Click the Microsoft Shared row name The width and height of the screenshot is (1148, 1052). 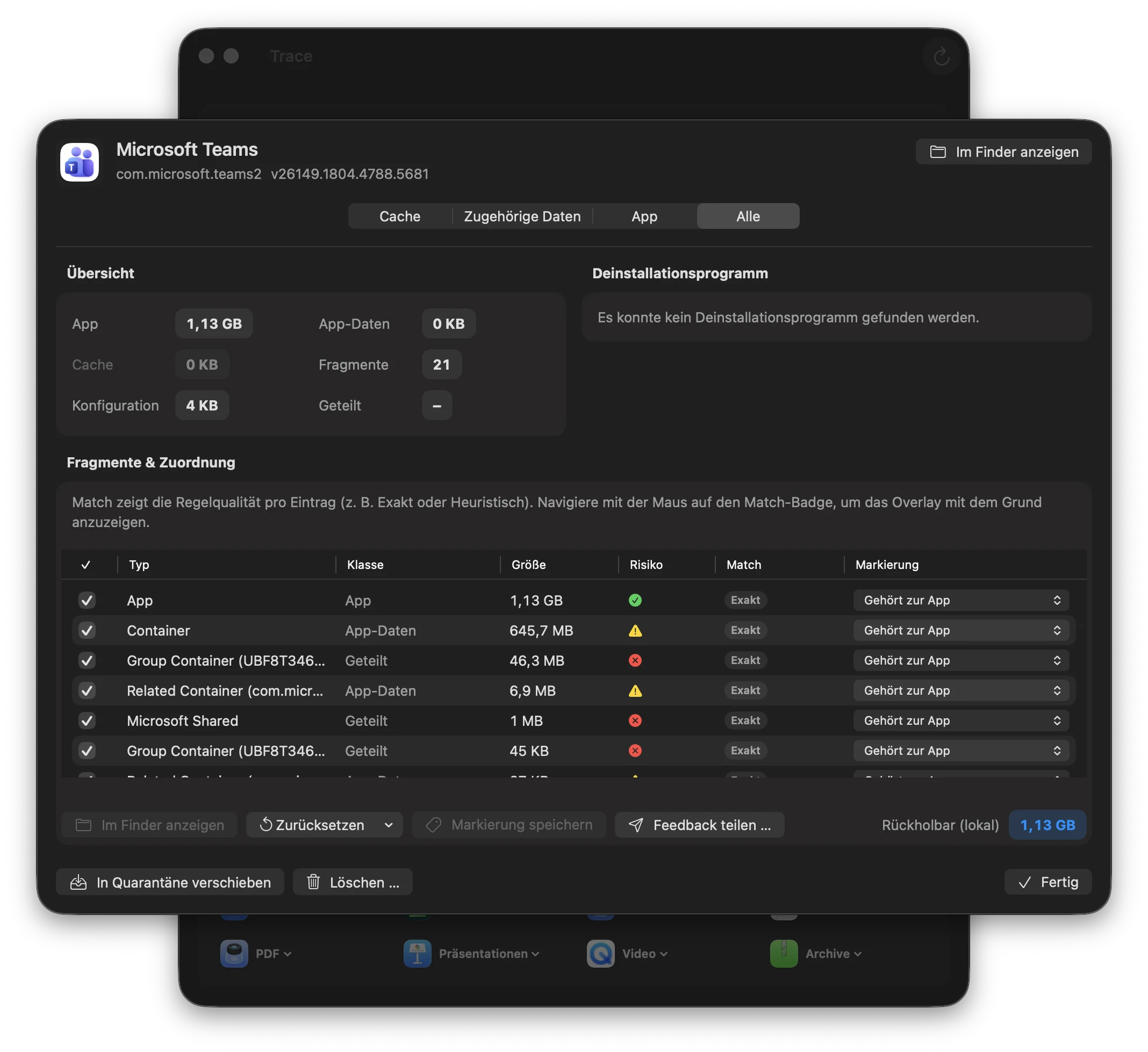(182, 720)
